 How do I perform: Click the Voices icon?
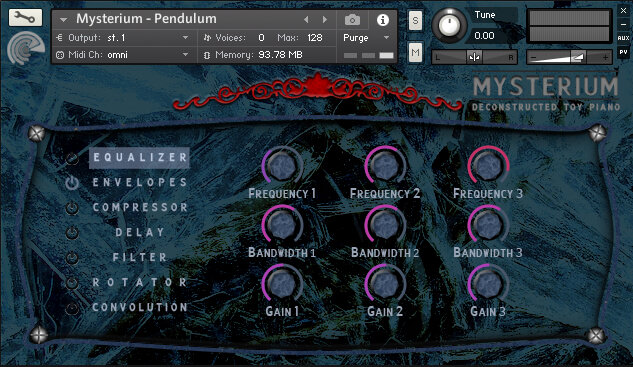pyautogui.click(x=207, y=38)
